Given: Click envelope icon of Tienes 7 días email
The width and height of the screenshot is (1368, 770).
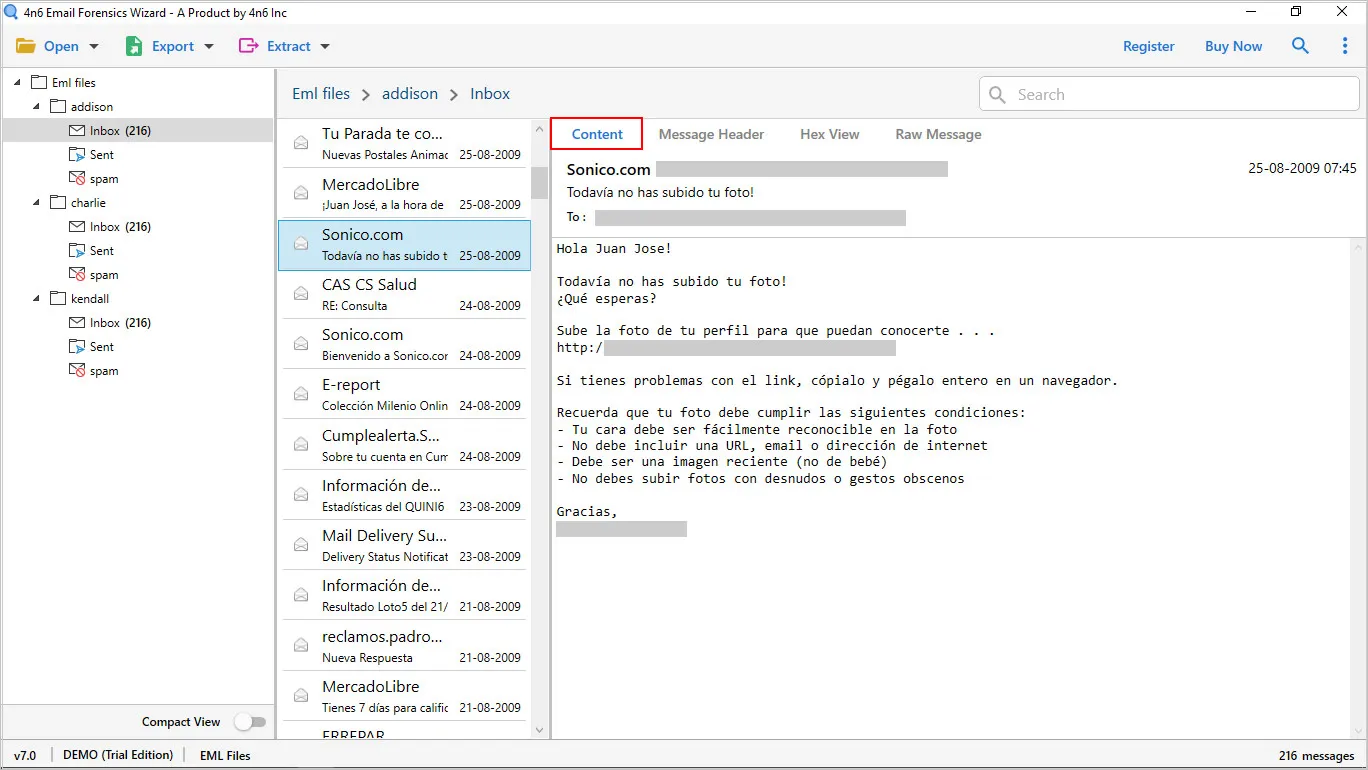Looking at the screenshot, I should 300,696.
